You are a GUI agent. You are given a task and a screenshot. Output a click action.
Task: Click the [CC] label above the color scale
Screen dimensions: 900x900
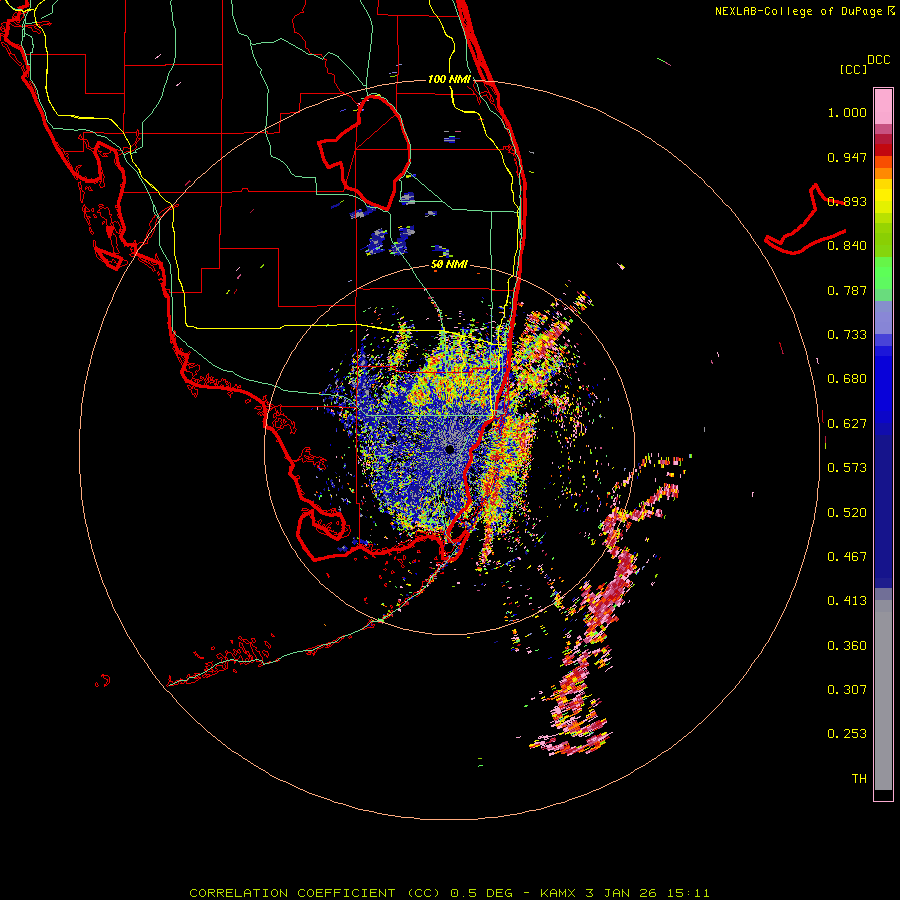pyautogui.click(x=853, y=69)
